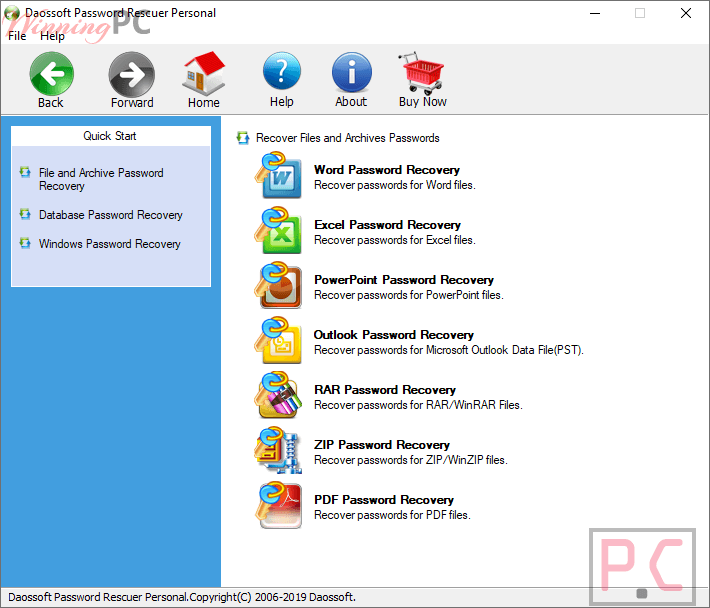
Task: Click the icon beside Database Password Recovery
Action: [25, 214]
